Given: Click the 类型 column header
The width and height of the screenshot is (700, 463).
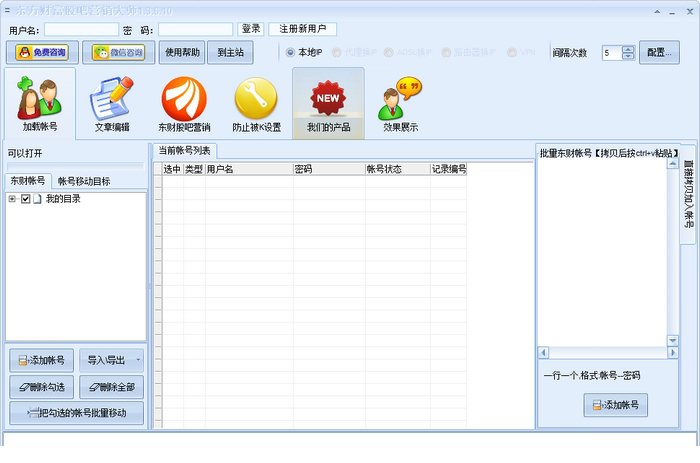Looking at the screenshot, I should pos(194,169).
